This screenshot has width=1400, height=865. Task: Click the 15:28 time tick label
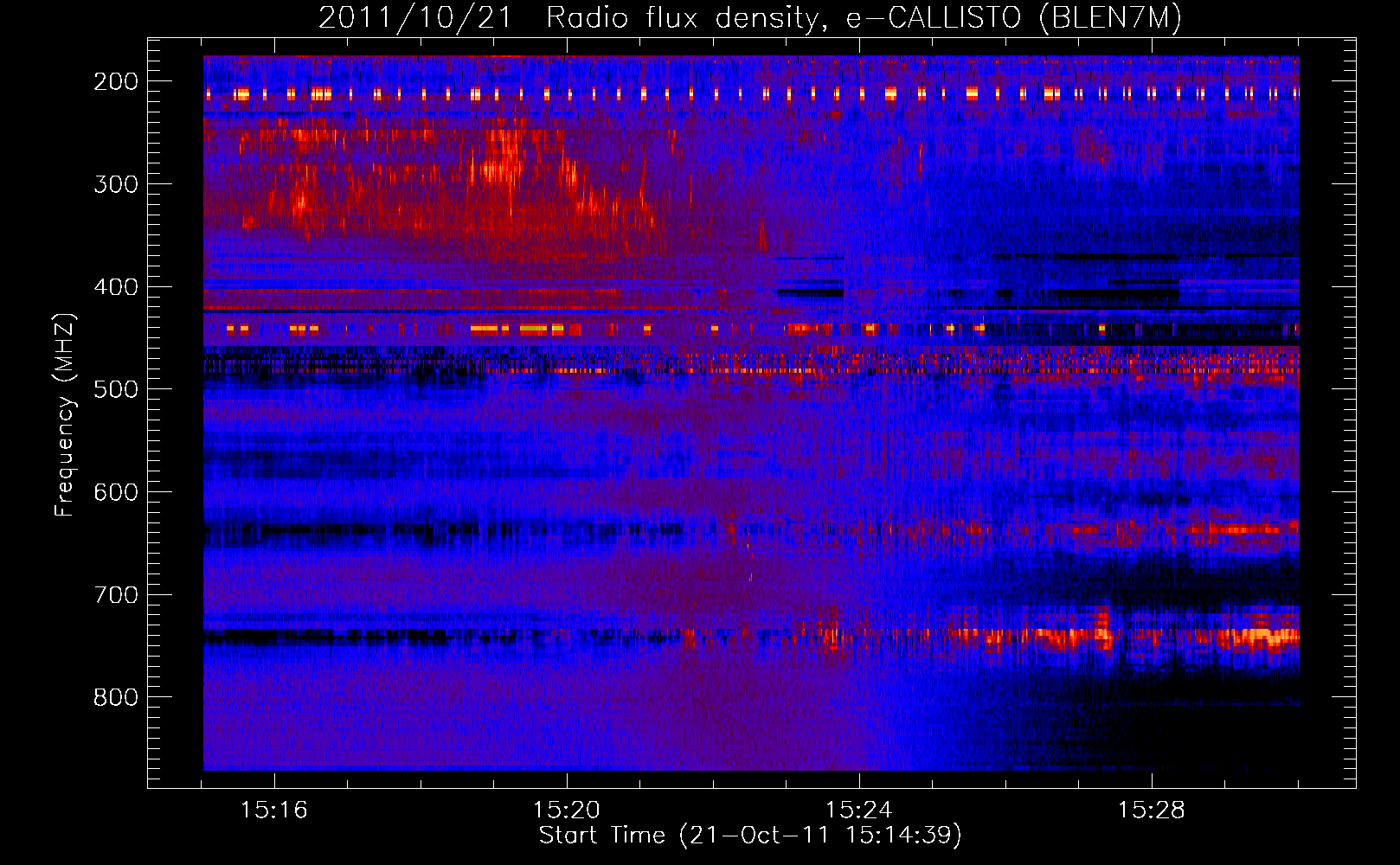(x=1152, y=811)
